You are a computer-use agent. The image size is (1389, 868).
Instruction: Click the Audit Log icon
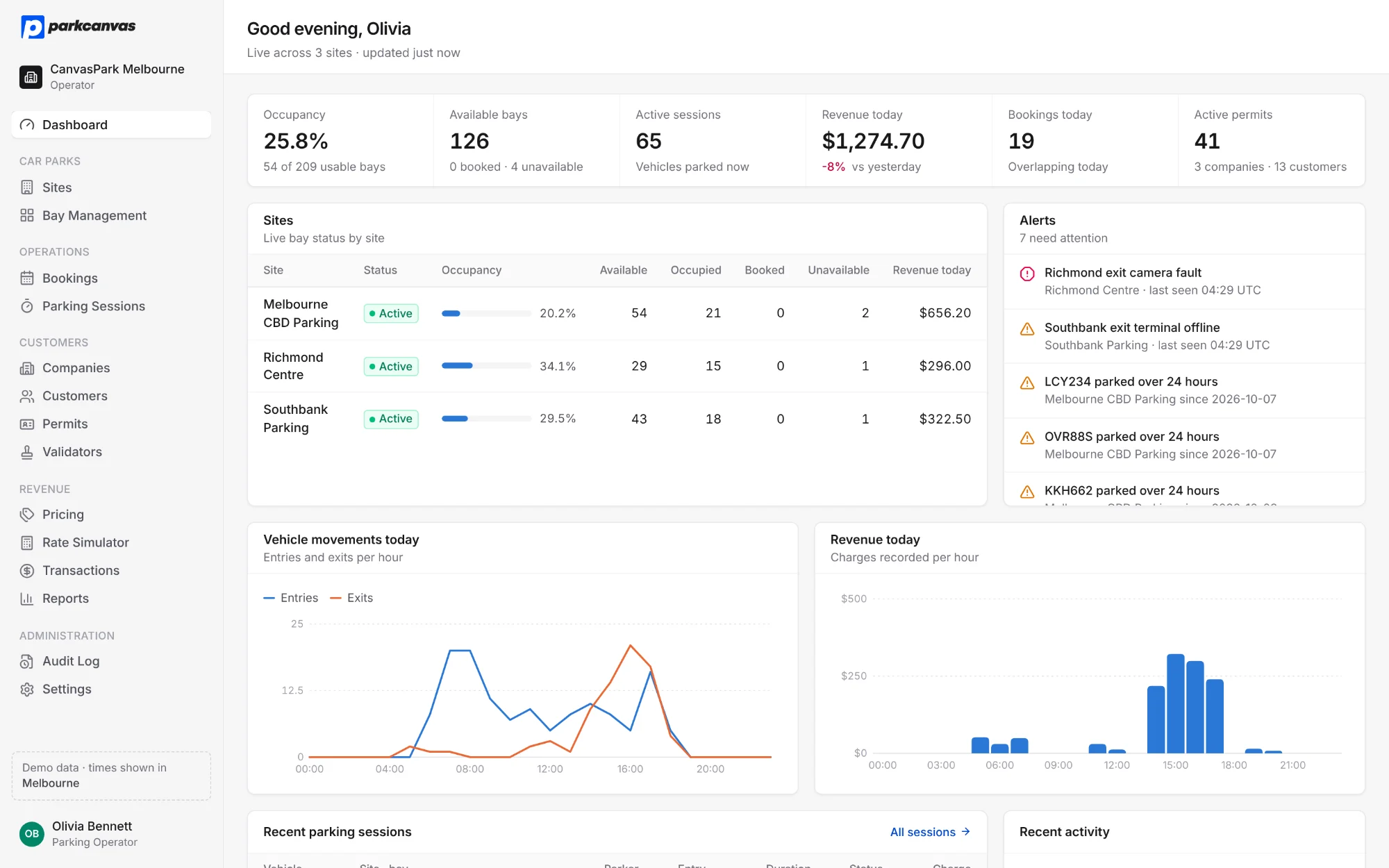27,661
